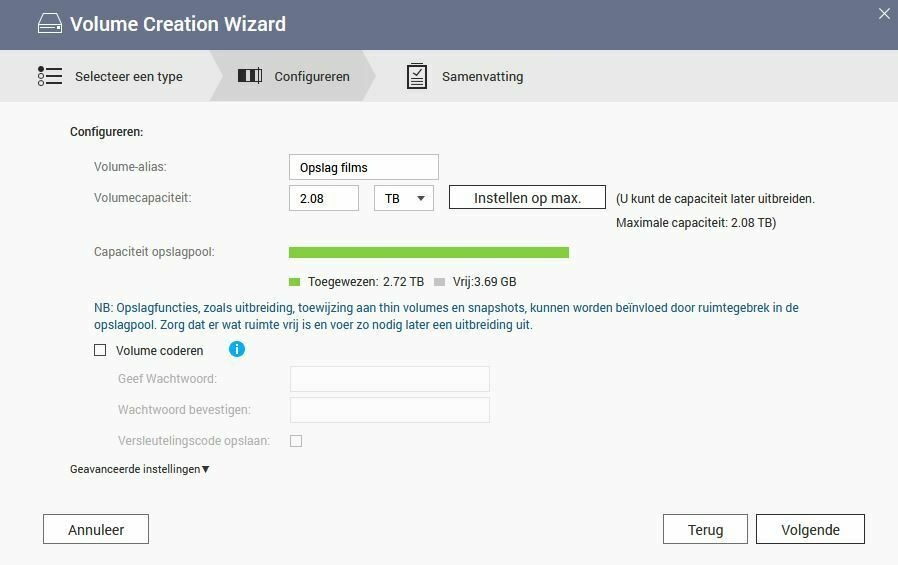Click the Volume-alias field with Opslag films
The height and width of the screenshot is (565, 898).
tap(364, 167)
